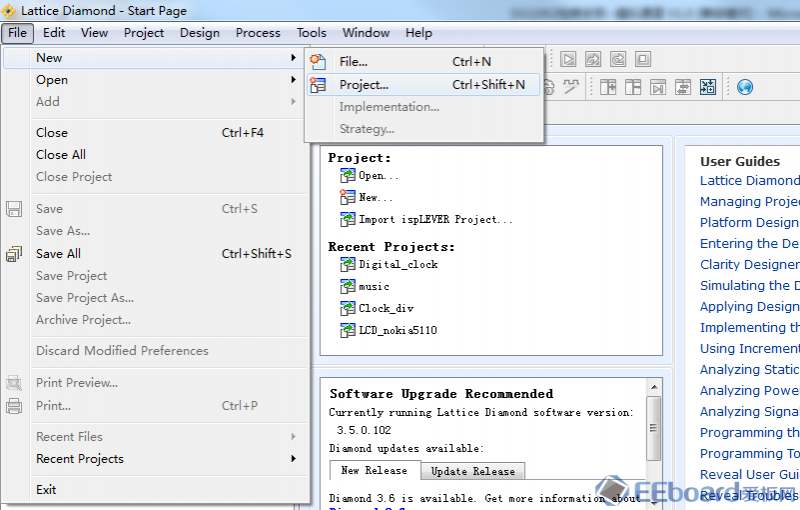
Task: Click Import ispLEVER Project... link
Action: [x=436, y=219]
